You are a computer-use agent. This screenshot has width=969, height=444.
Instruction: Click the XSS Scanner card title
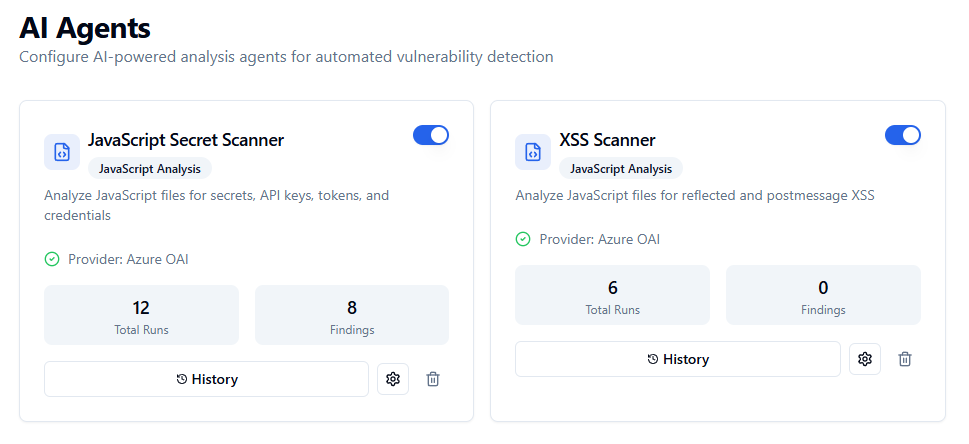(608, 140)
